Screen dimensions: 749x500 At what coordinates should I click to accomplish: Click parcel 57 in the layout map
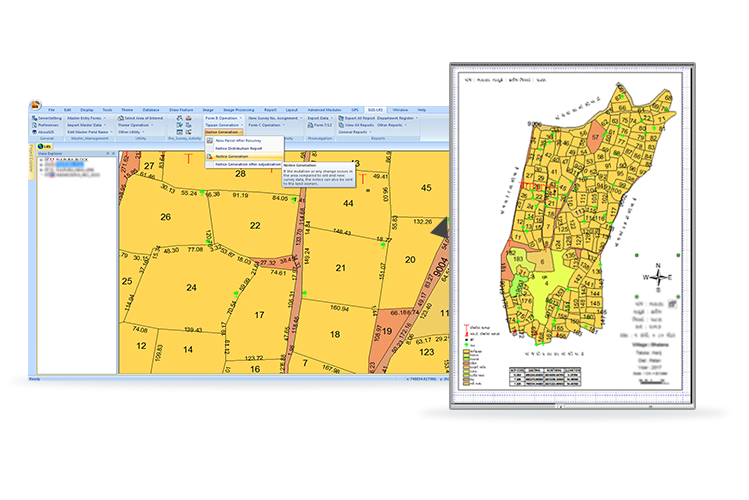click(595, 137)
